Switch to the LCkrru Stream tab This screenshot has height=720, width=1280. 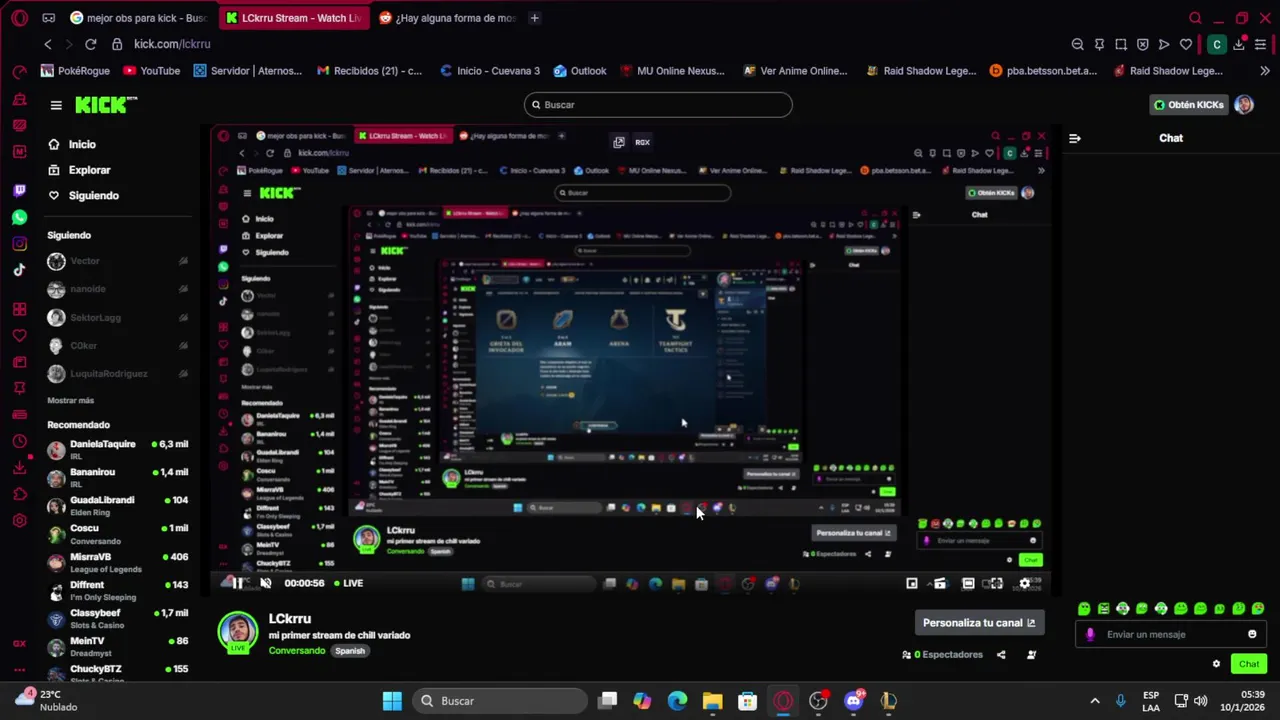click(292, 18)
